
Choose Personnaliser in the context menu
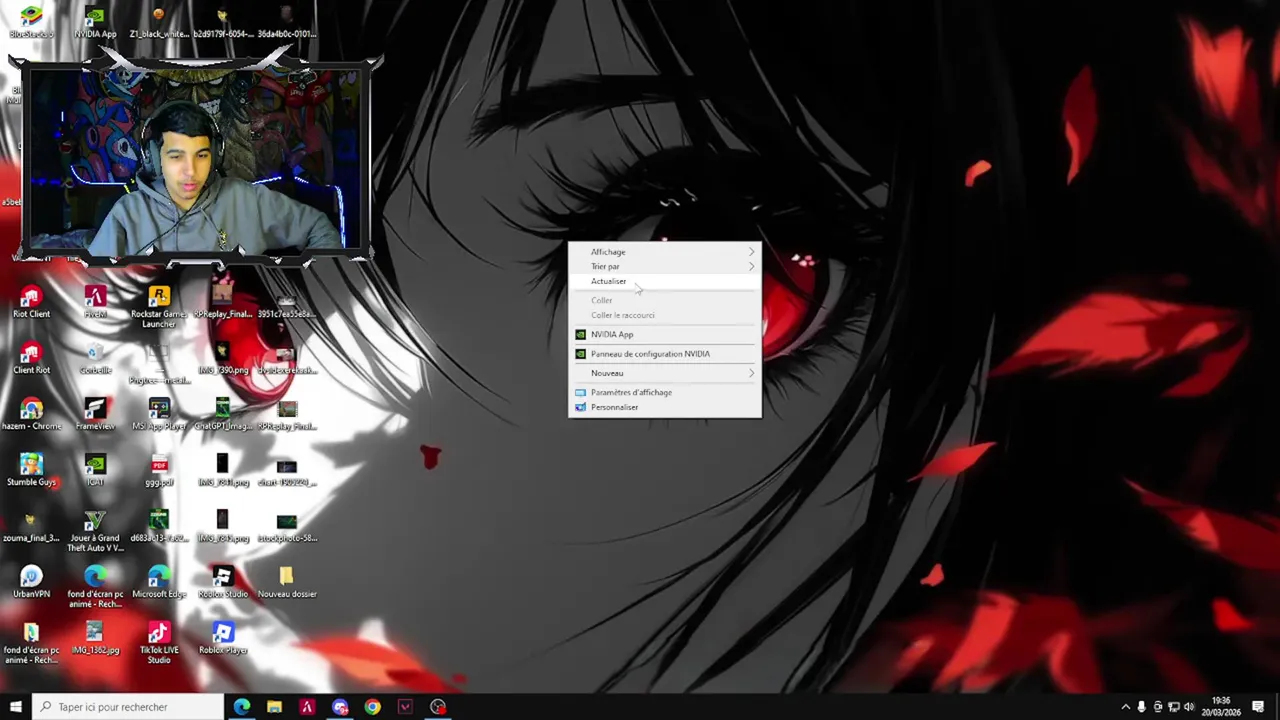pyautogui.click(x=665, y=407)
